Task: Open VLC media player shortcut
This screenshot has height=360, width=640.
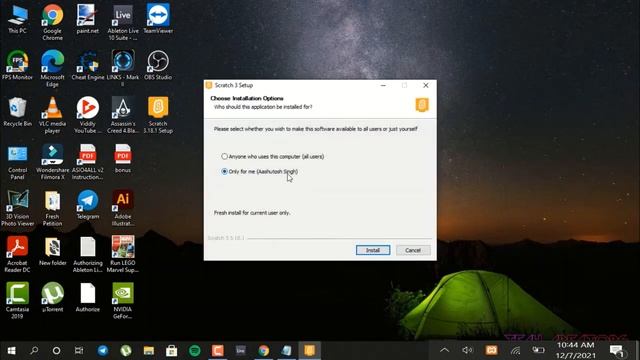Action: pyautogui.click(x=53, y=115)
